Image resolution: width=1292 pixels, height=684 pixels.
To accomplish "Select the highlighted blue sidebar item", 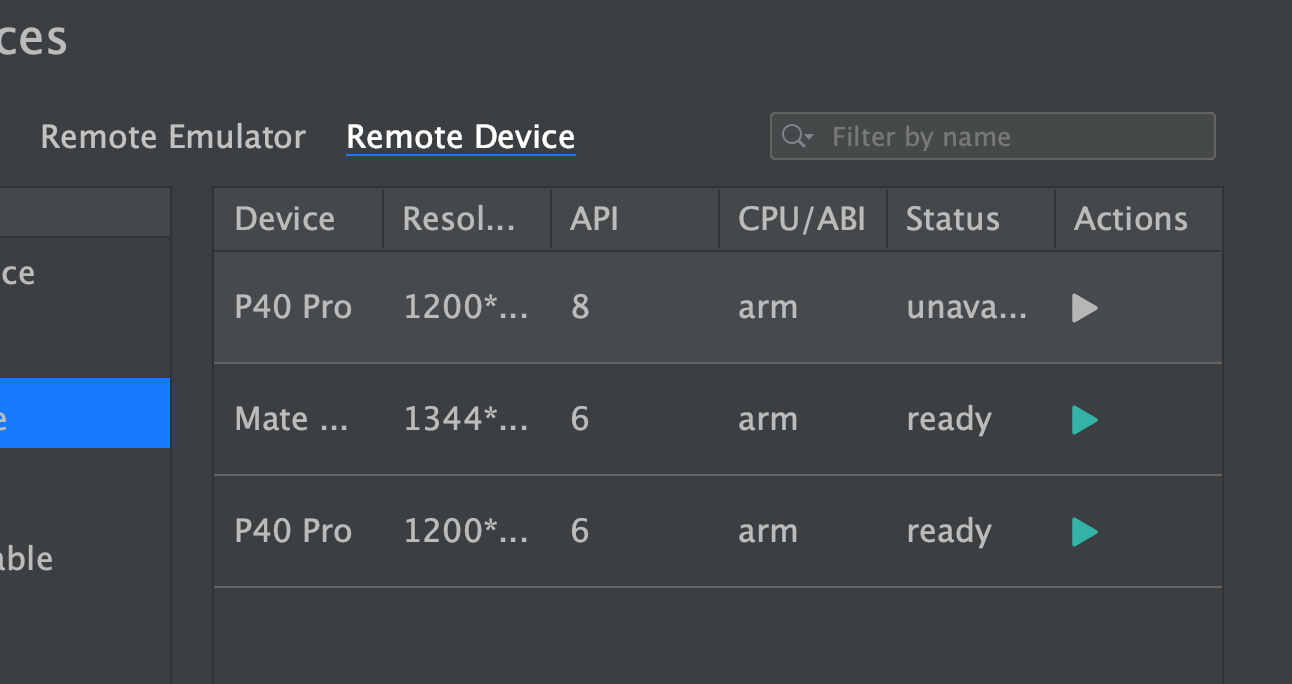I will [85, 413].
